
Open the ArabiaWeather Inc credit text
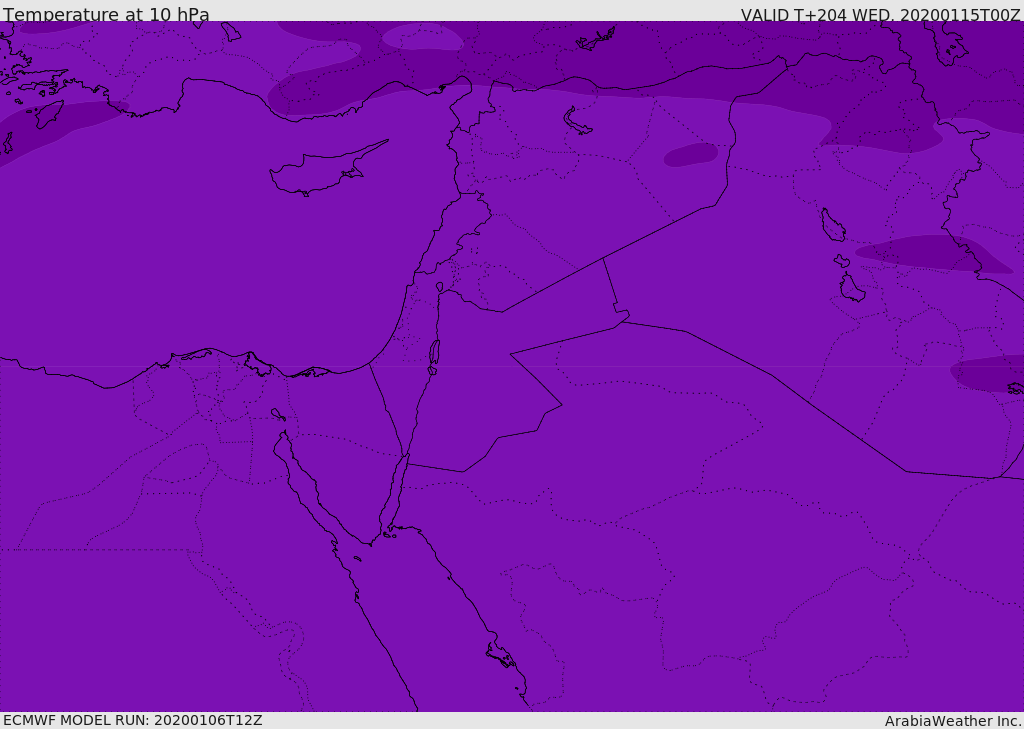tap(952, 721)
